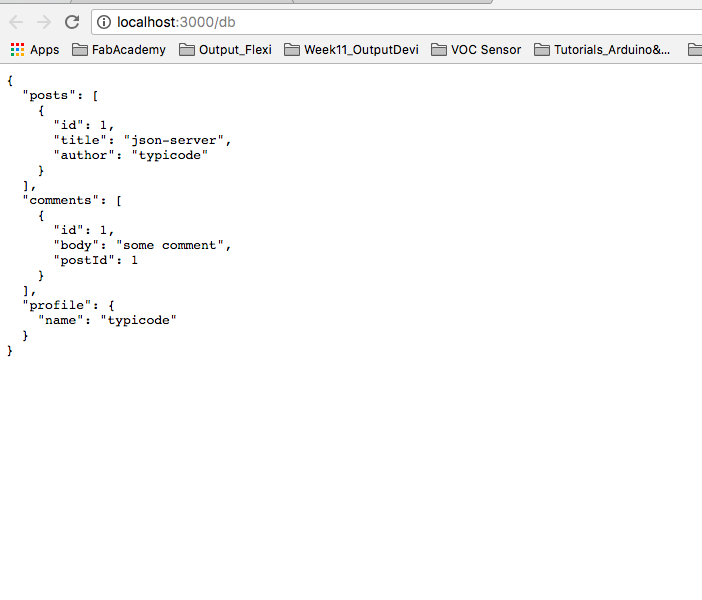Click the "comments" key text
The image size is (702, 600).
(x=60, y=200)
